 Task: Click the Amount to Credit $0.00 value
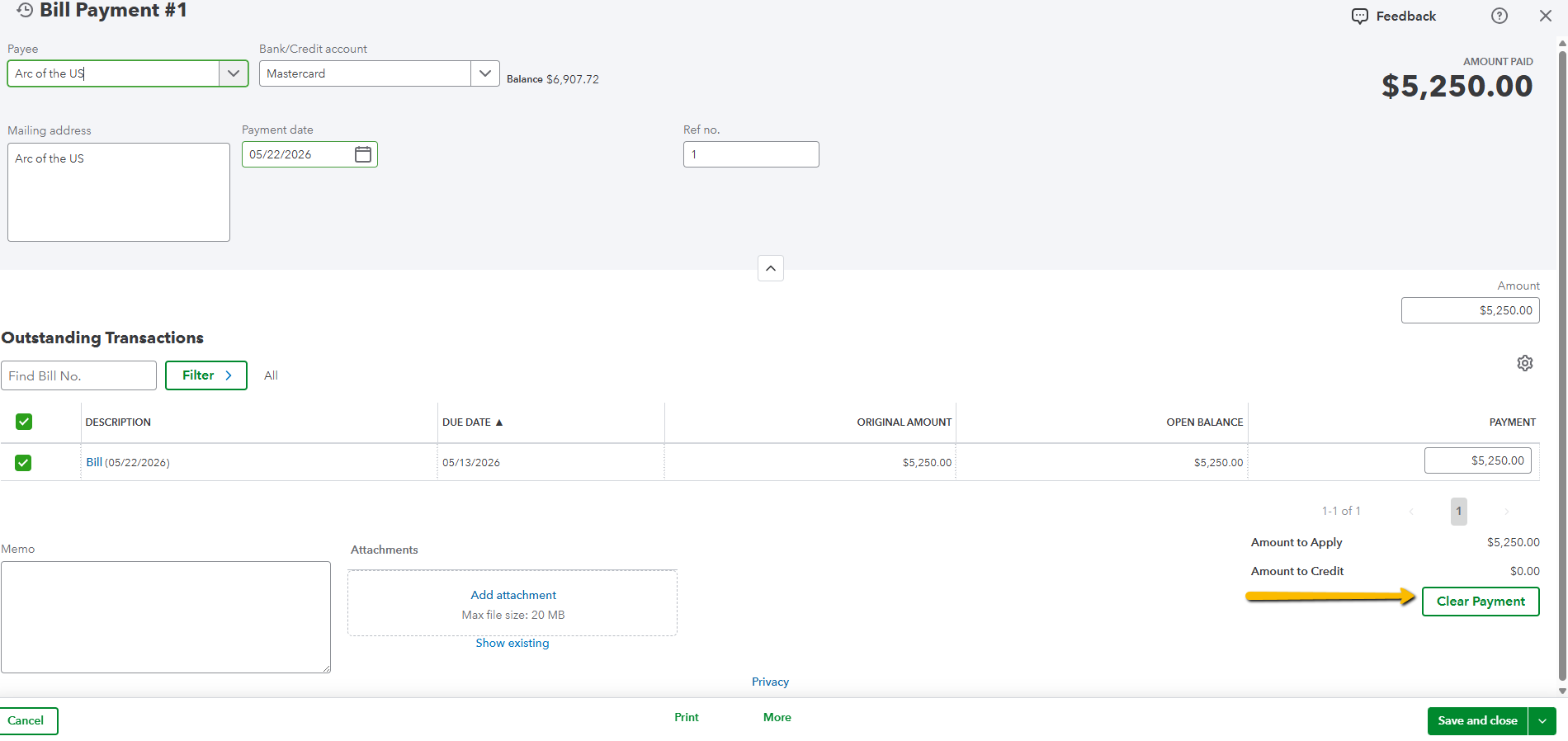(1525, 571)
